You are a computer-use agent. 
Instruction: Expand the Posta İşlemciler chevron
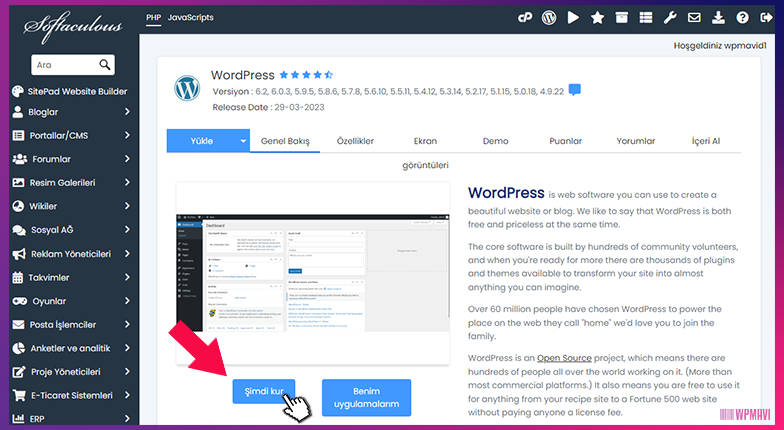coord(127,324)
